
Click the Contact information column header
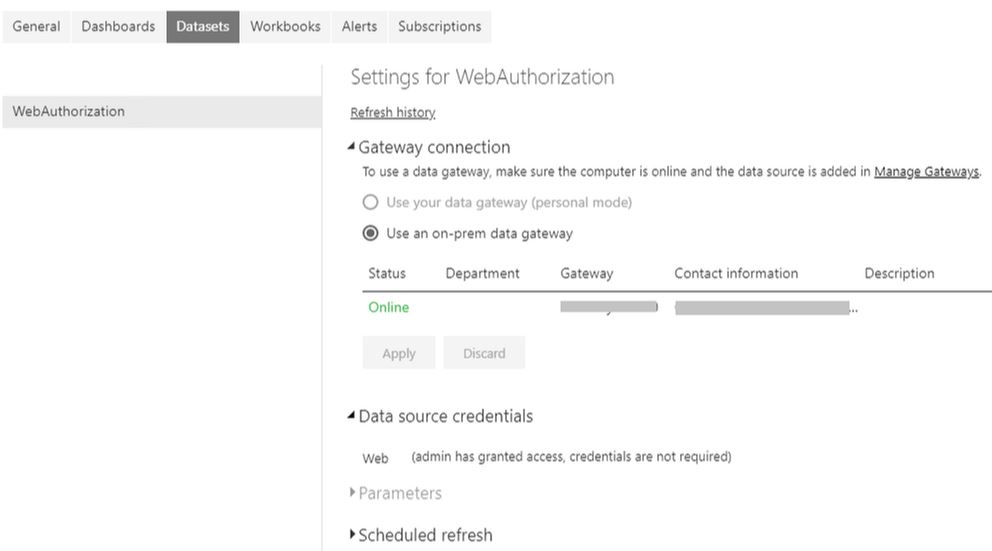pyautogui.click(x=736, y=273)
